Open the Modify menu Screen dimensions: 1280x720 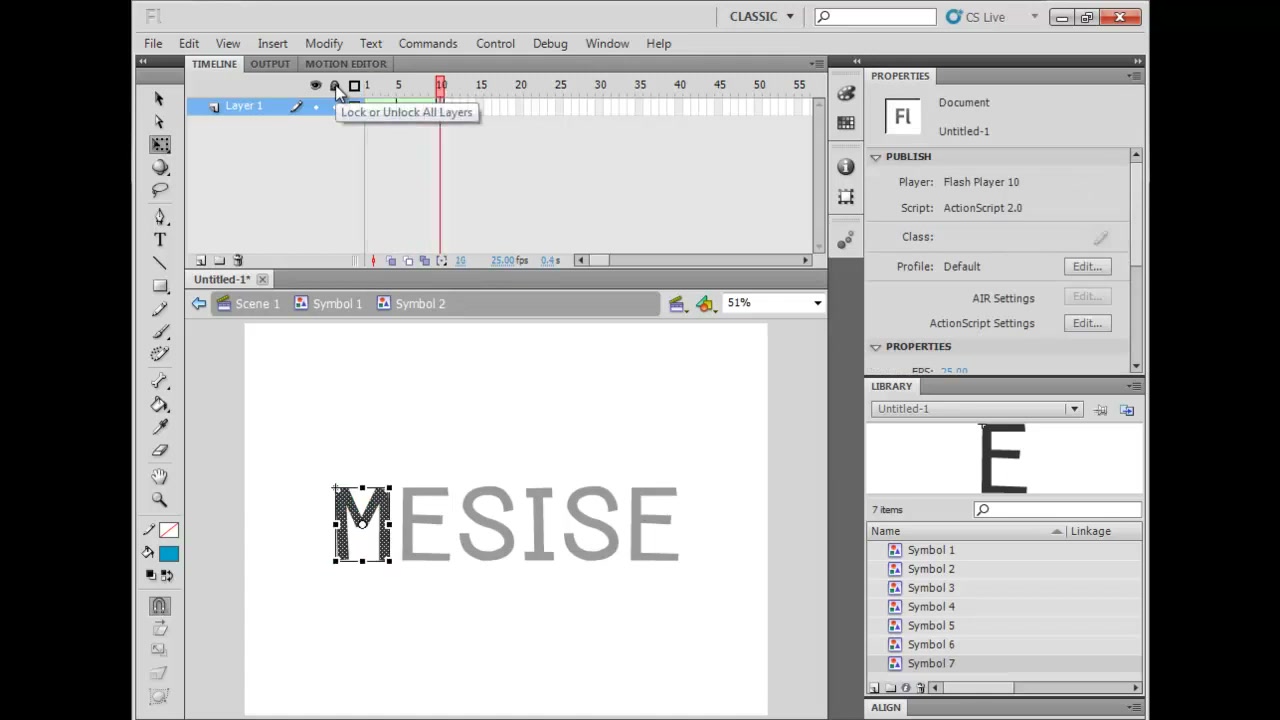point(324,44)
